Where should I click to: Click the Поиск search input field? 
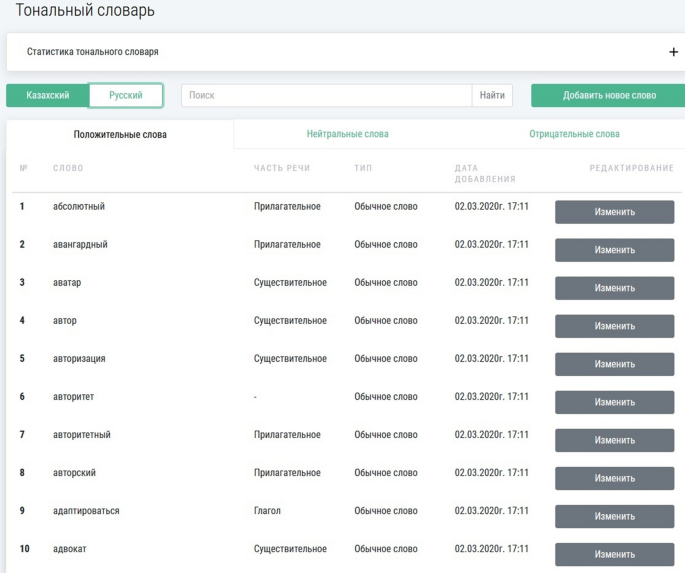tap(325, 95)
